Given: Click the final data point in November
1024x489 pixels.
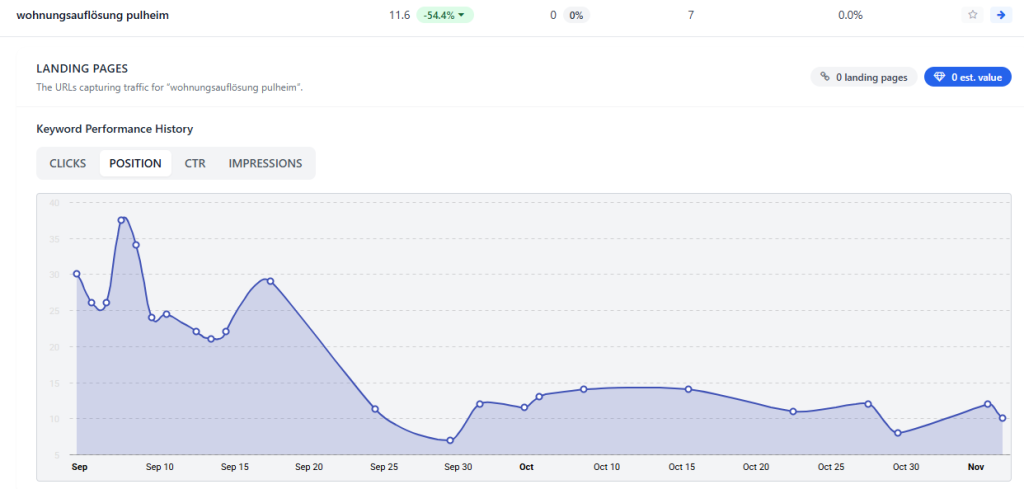Looking at the screenshot, I should (1002, 418).
